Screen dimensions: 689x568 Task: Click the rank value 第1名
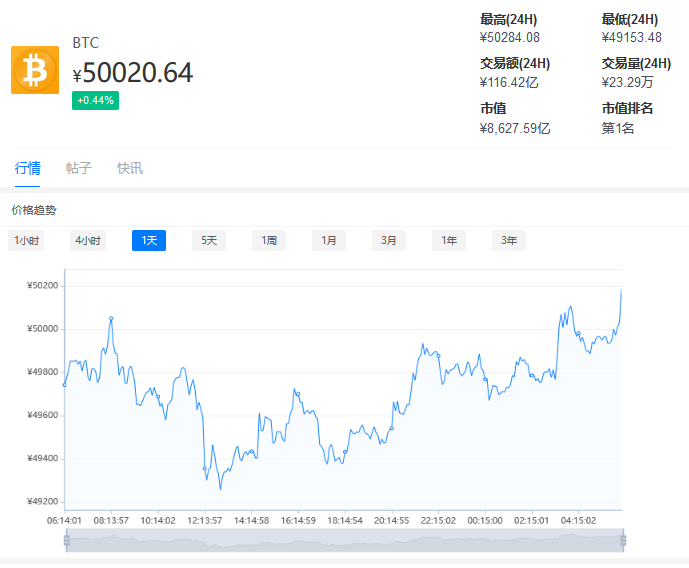[618, 128]
